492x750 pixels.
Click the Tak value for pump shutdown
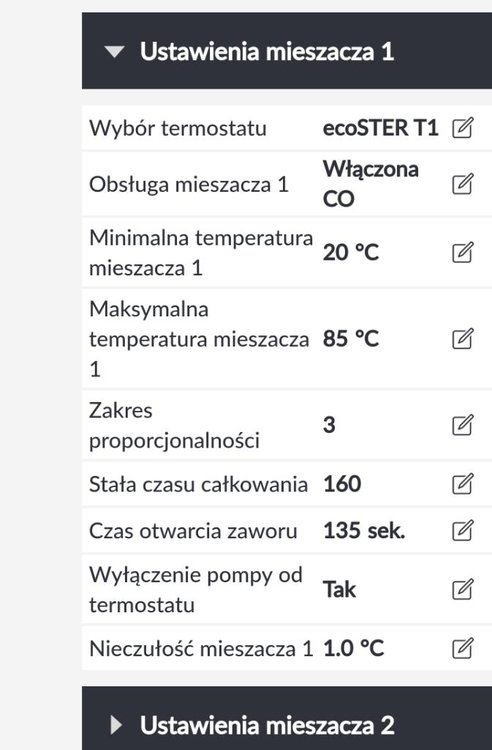(339, 589)
